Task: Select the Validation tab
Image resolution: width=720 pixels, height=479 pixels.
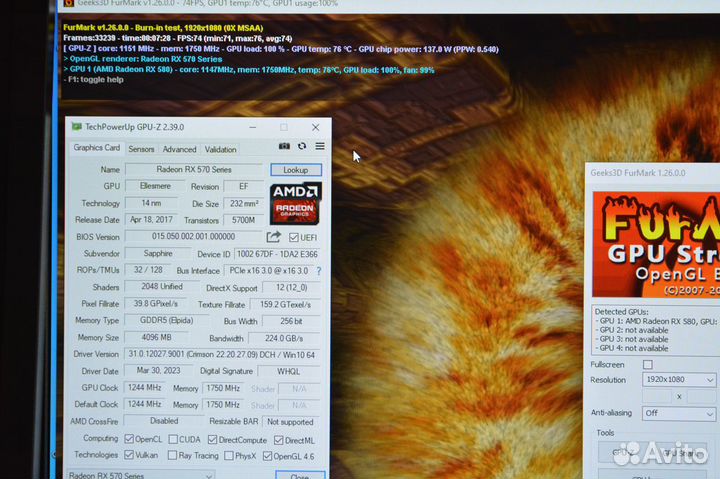Action: [x=221, y=149]
